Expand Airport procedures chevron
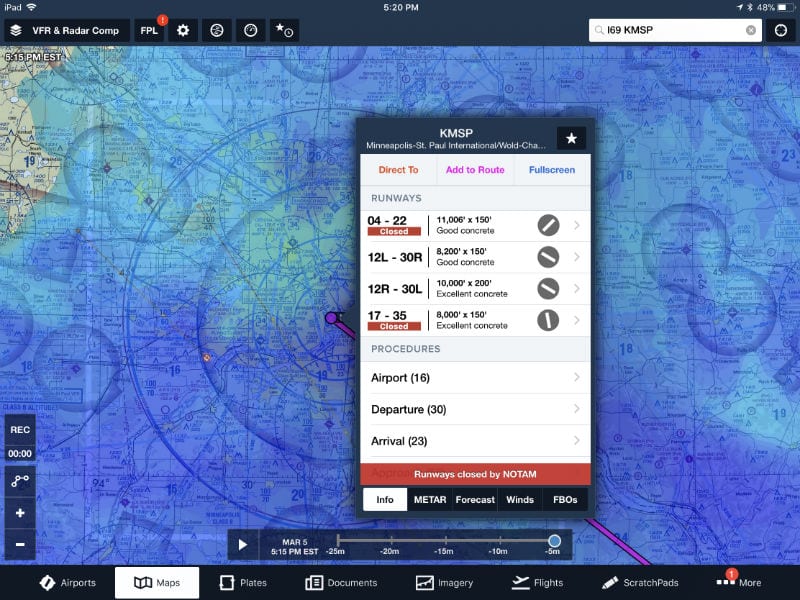Viewport: 800px width, 600px height. coord(577,377)
